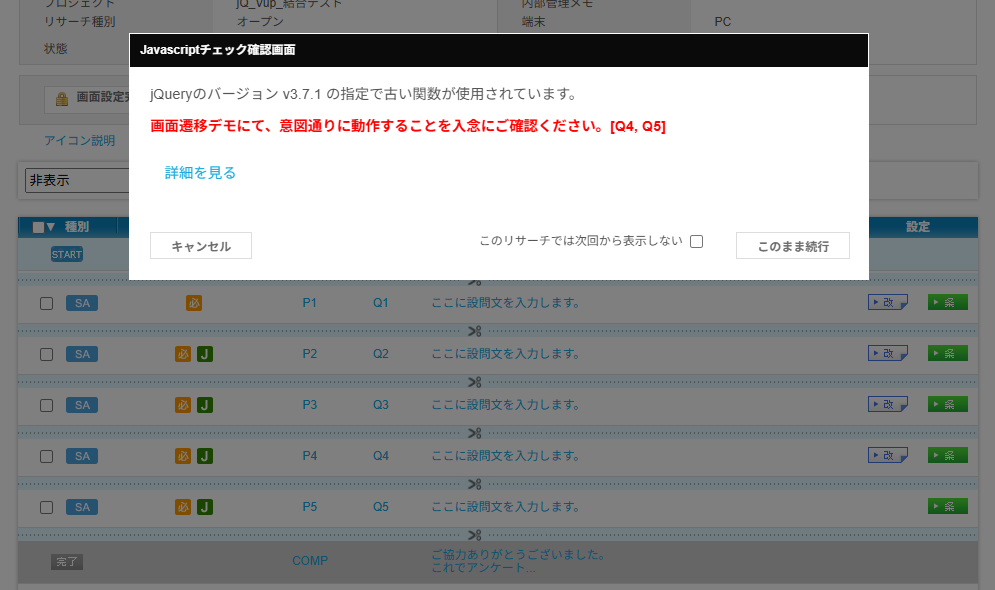Open the 非表示 dropdown
The image size is (995, 590).
pos(76,181)
